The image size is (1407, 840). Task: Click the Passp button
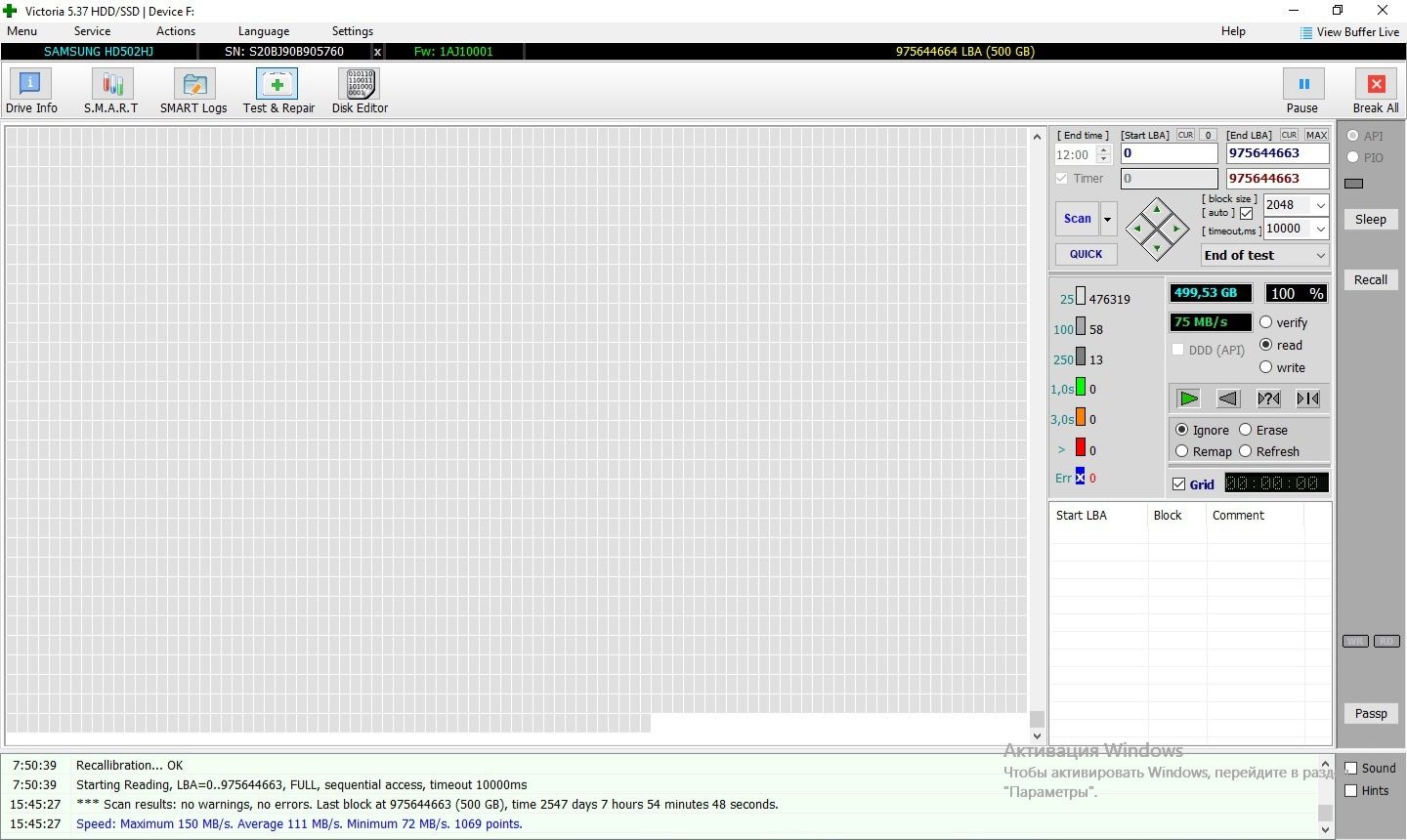click(1370, 714)
